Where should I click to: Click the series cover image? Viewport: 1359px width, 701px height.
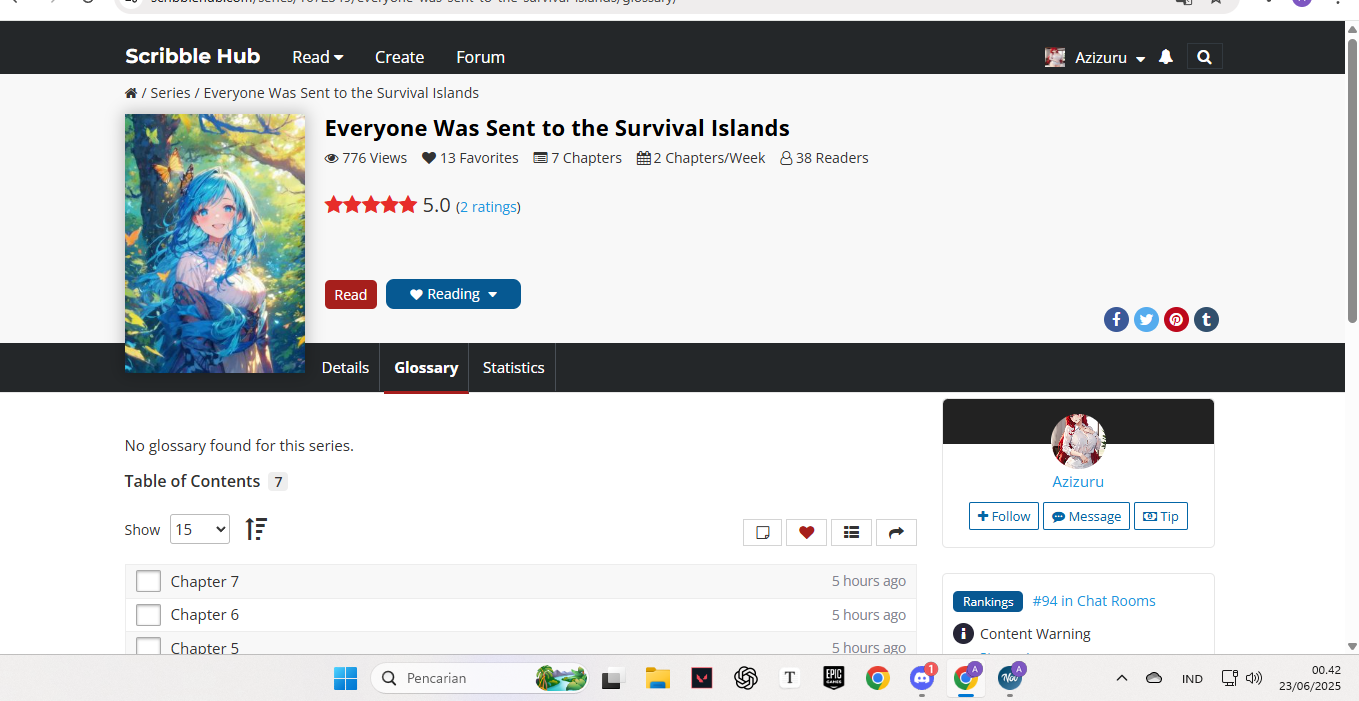click(x=215, y=243)
